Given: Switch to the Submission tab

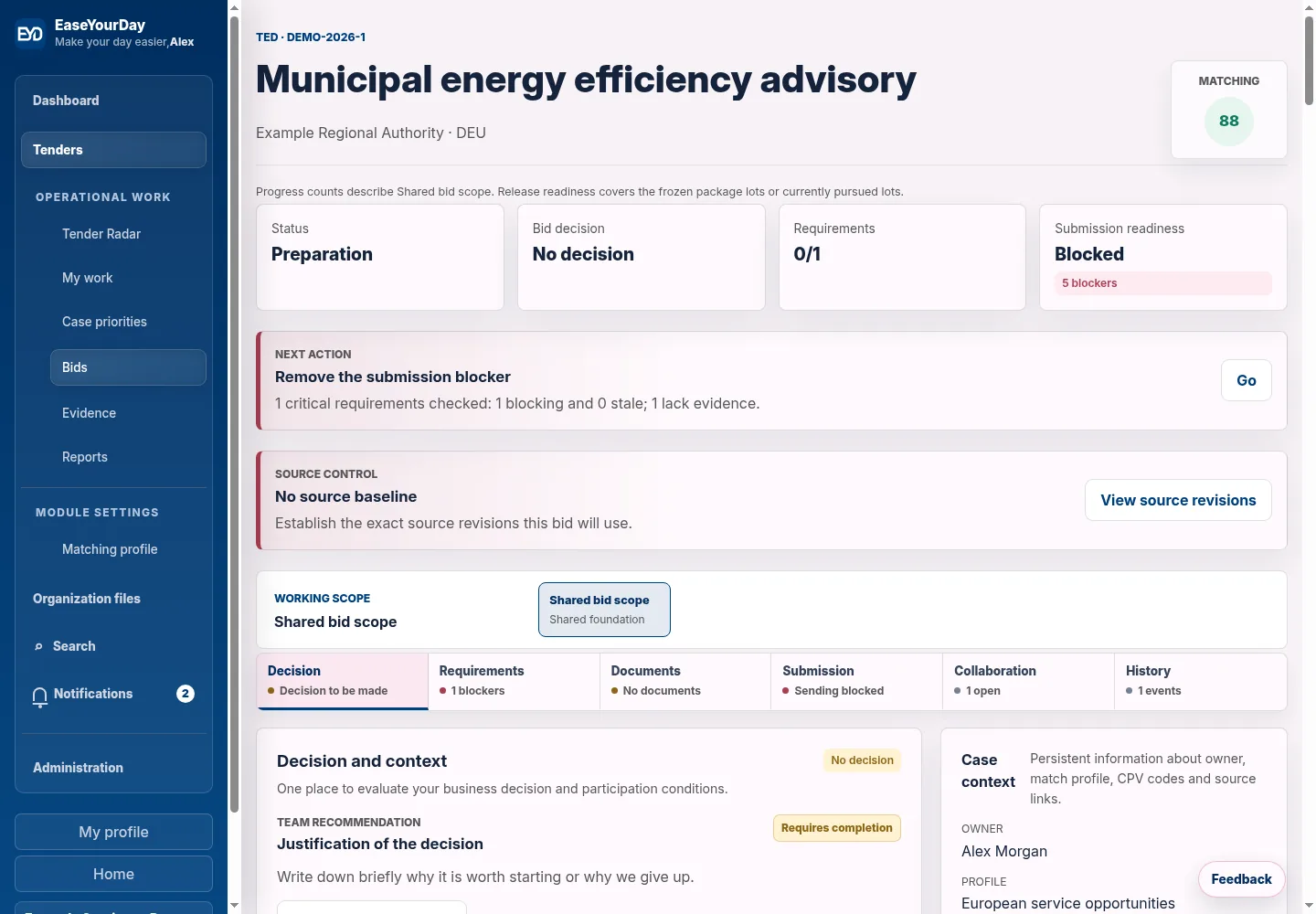Looking at the screenshot, I should click(857, 681).
